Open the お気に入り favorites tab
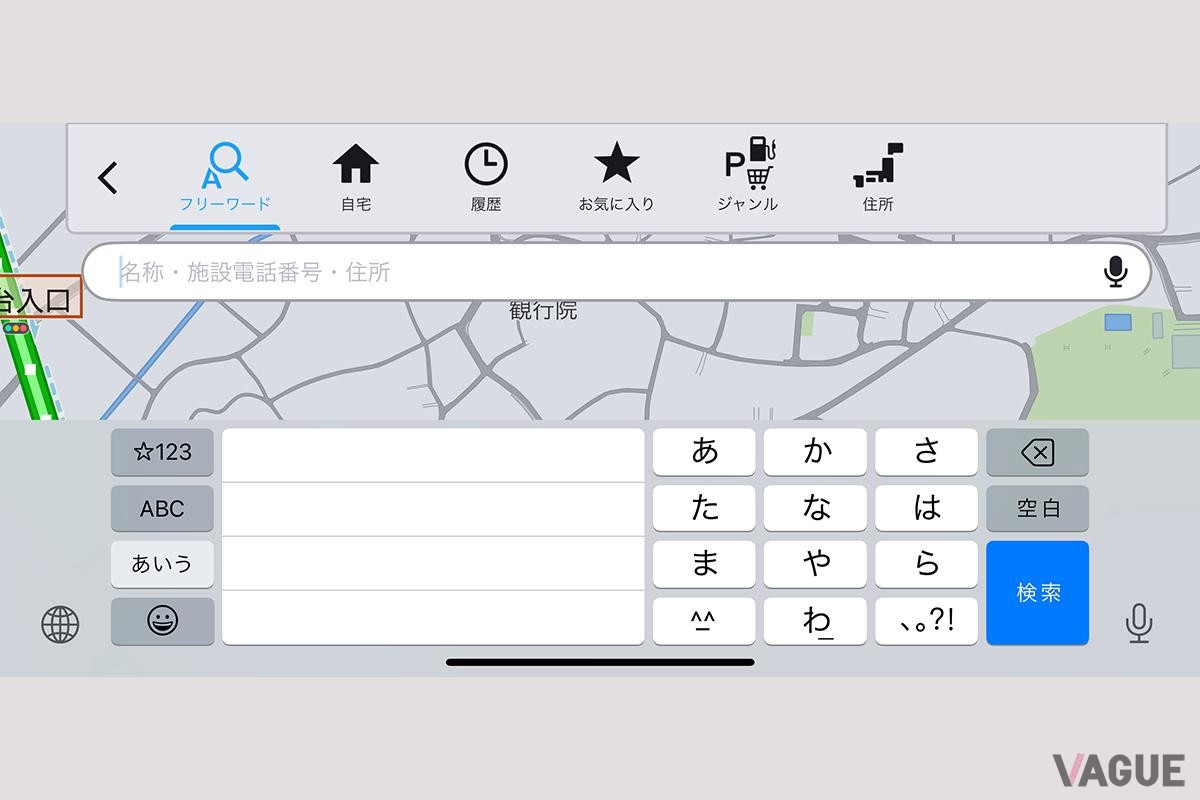The image size is (1200, 800). coord(616,178)
